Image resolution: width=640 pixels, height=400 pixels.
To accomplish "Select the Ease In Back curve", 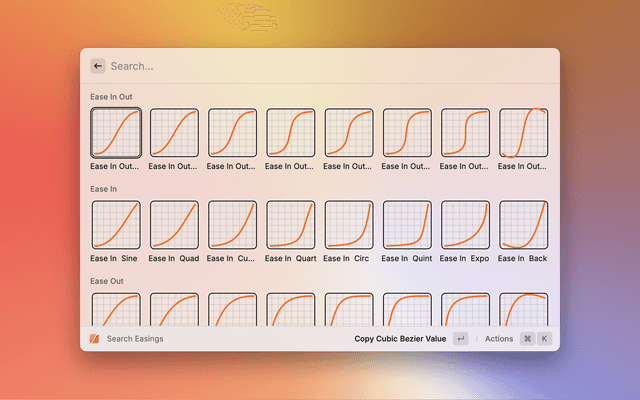I will 523,224.
